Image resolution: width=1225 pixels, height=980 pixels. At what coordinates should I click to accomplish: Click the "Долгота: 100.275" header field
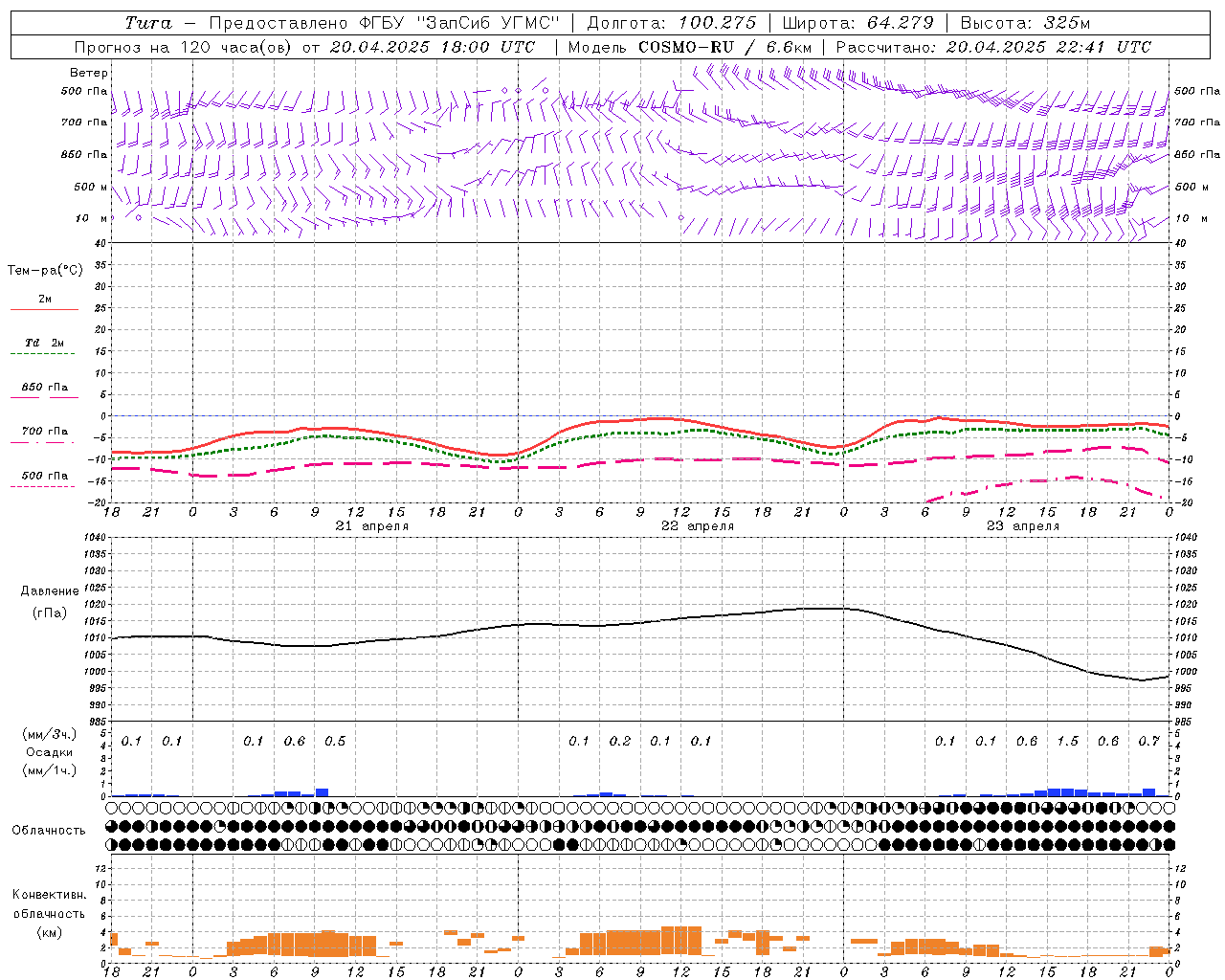(671, 23)
